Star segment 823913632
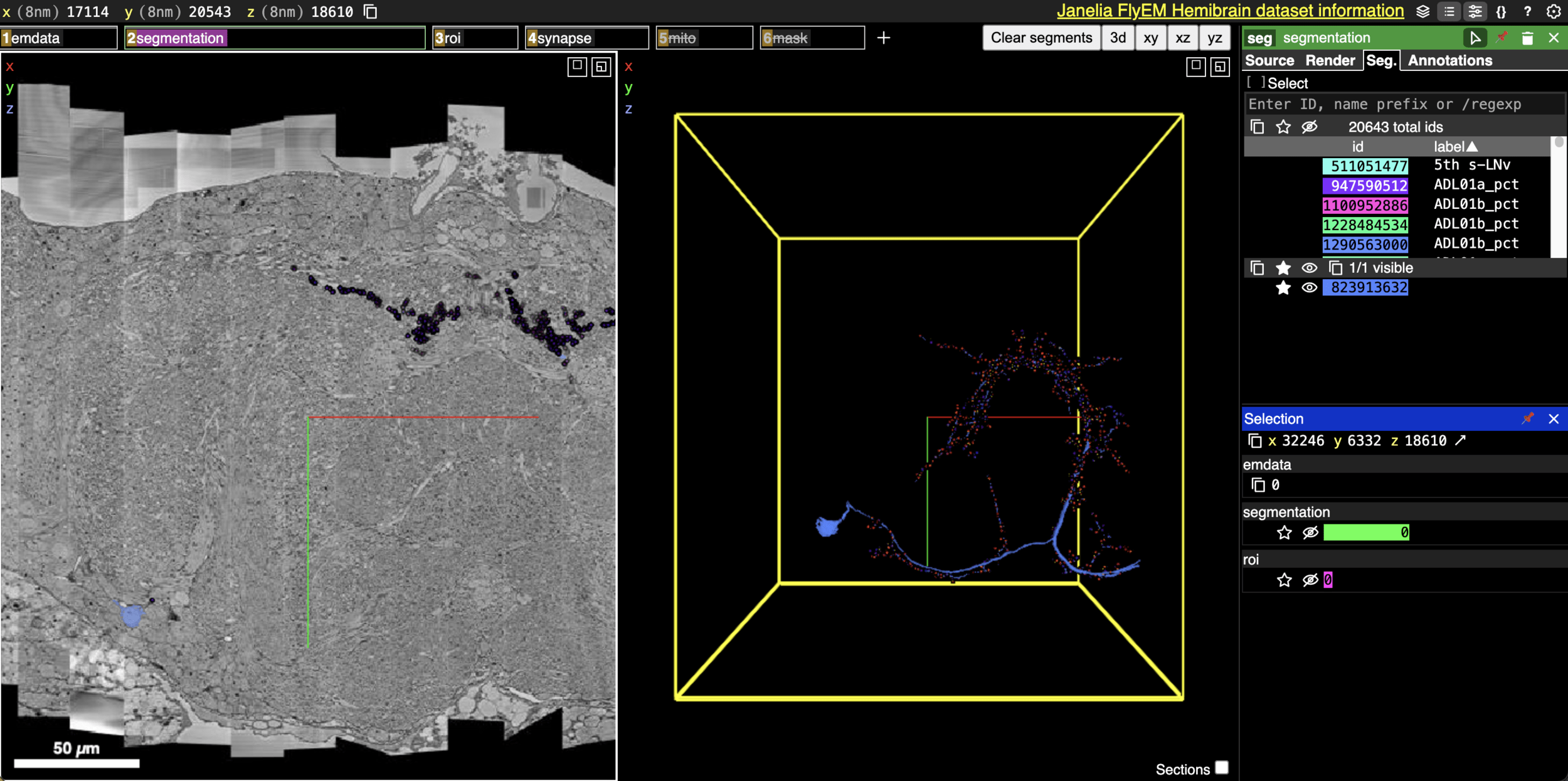 (x=1283, y=288)
